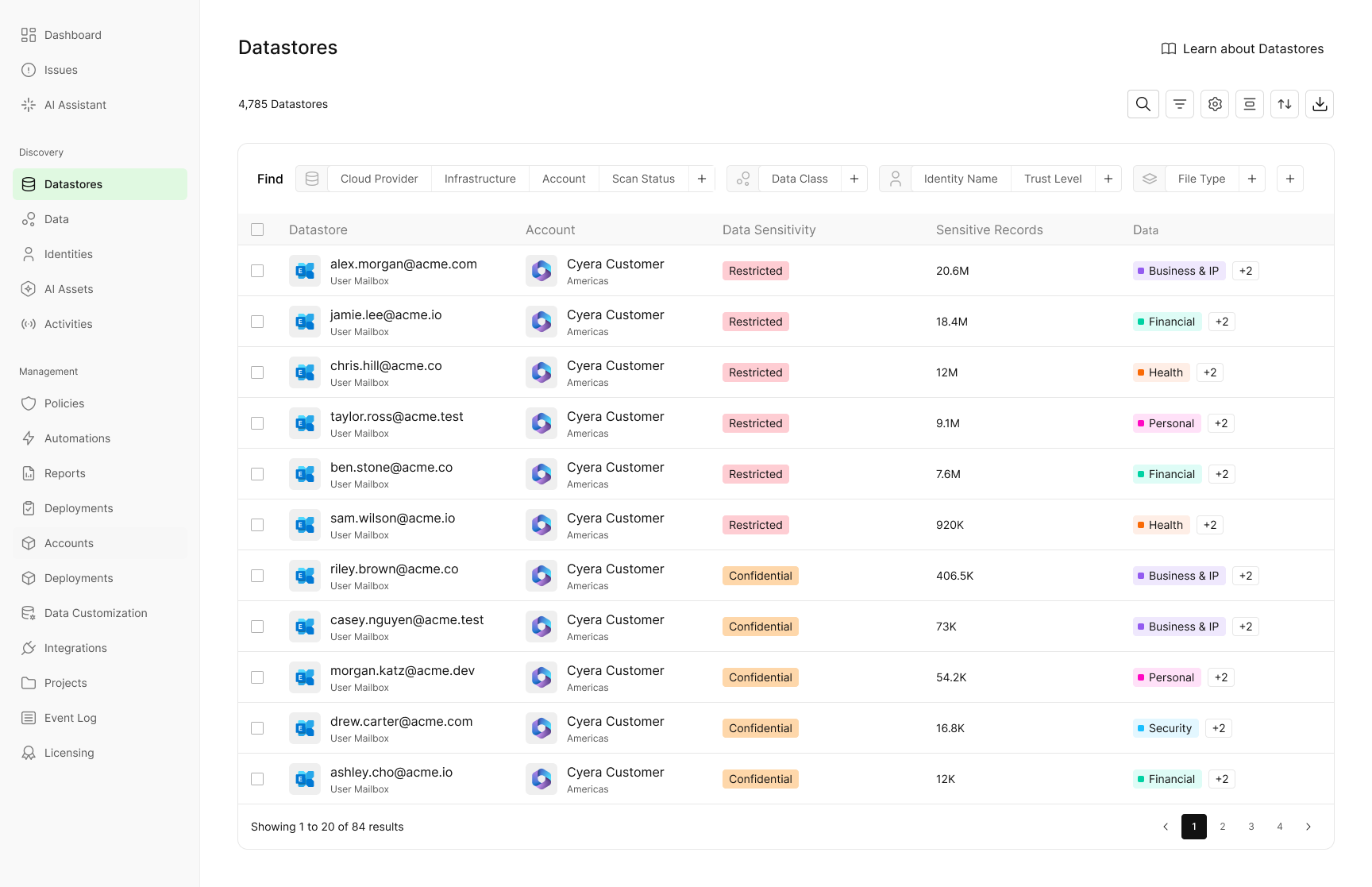Click the export download icon

tap(1319, 104)
